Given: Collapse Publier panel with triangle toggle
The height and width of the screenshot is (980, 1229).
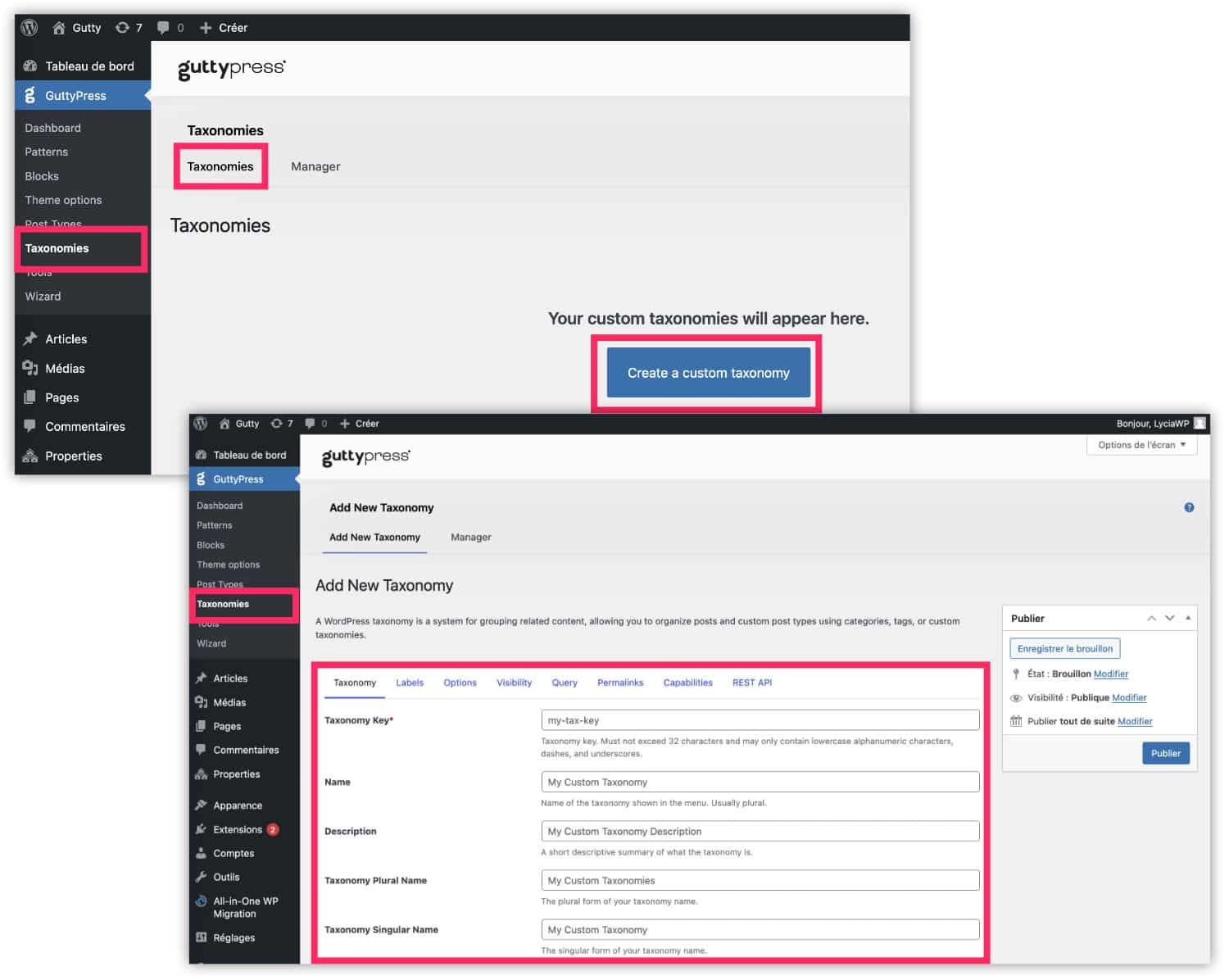Looking at the screenshot, I should coord(1188,619).
